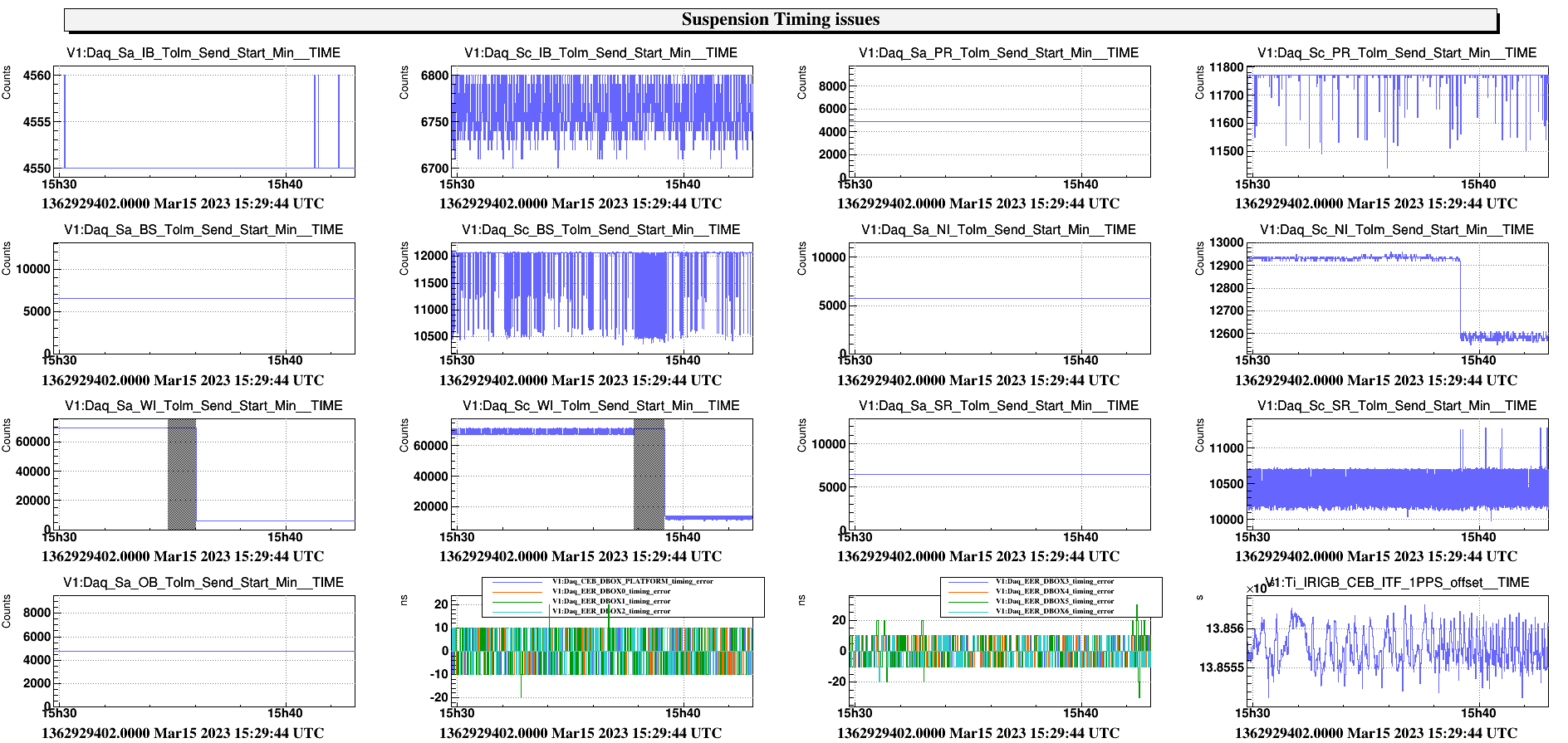Select the Daq_CEB_DBOX_PLATFORM_timing_error legend entry
The image size is (1568, 743).
point(632,581)
